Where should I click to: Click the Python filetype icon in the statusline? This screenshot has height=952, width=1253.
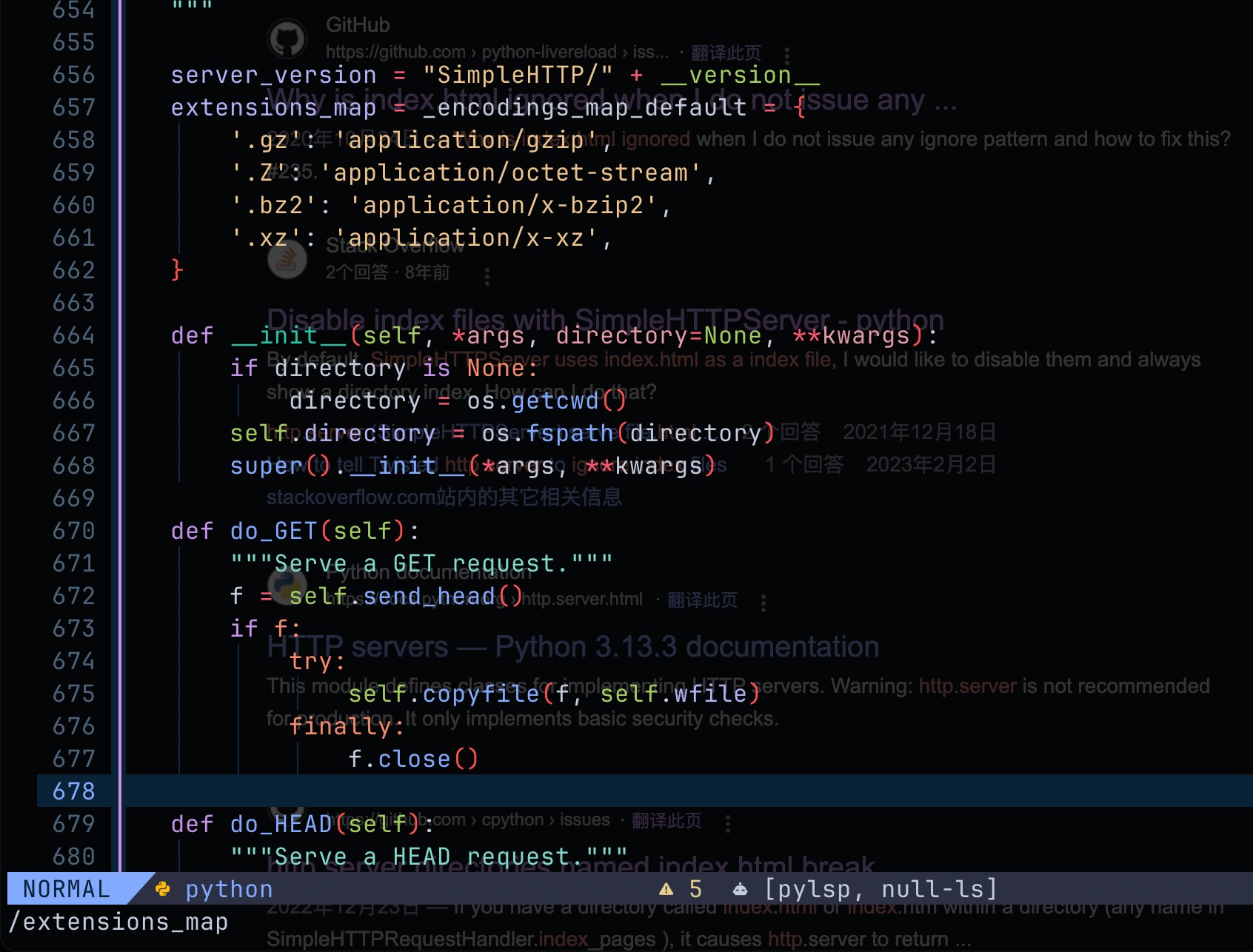pyautogui.click(x=163, y=888)
